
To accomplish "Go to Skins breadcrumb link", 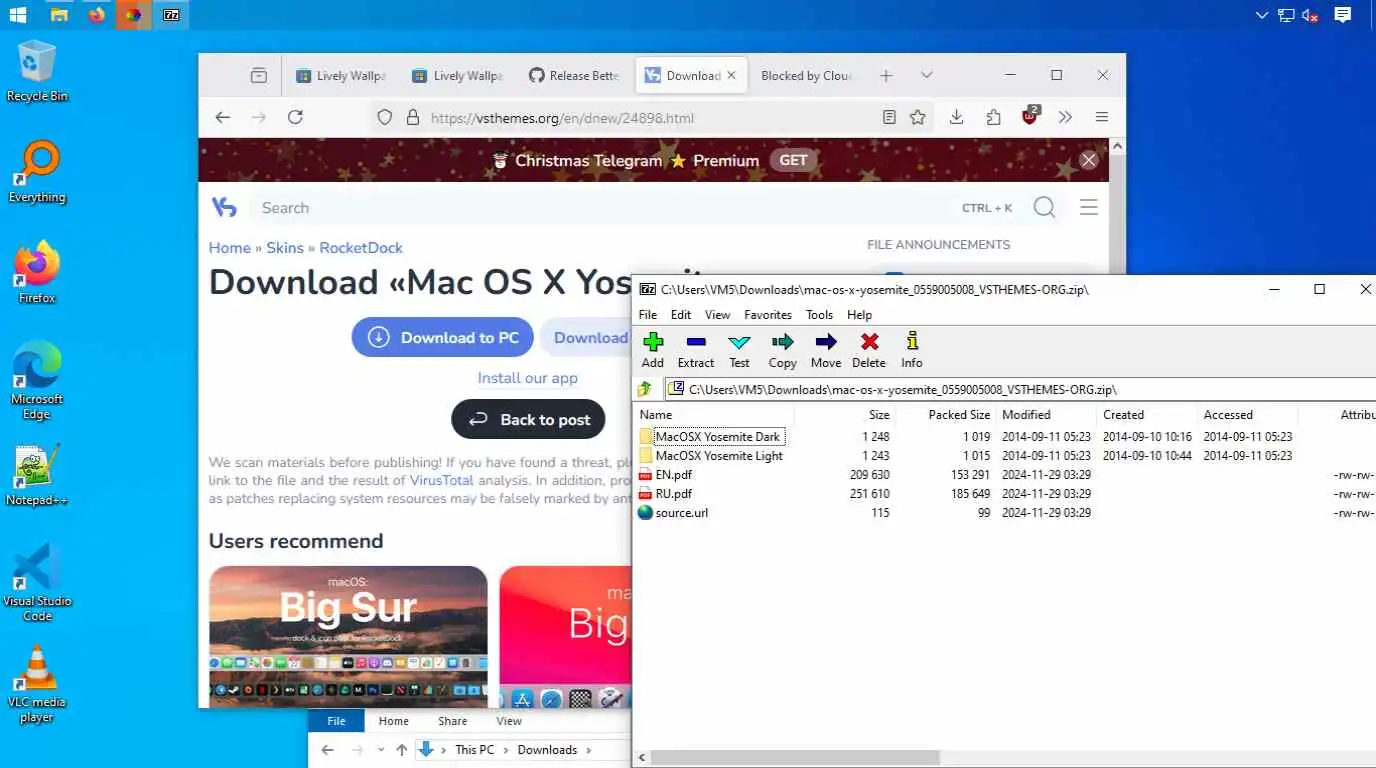I will pyautogui.click(x=285, y=247).
